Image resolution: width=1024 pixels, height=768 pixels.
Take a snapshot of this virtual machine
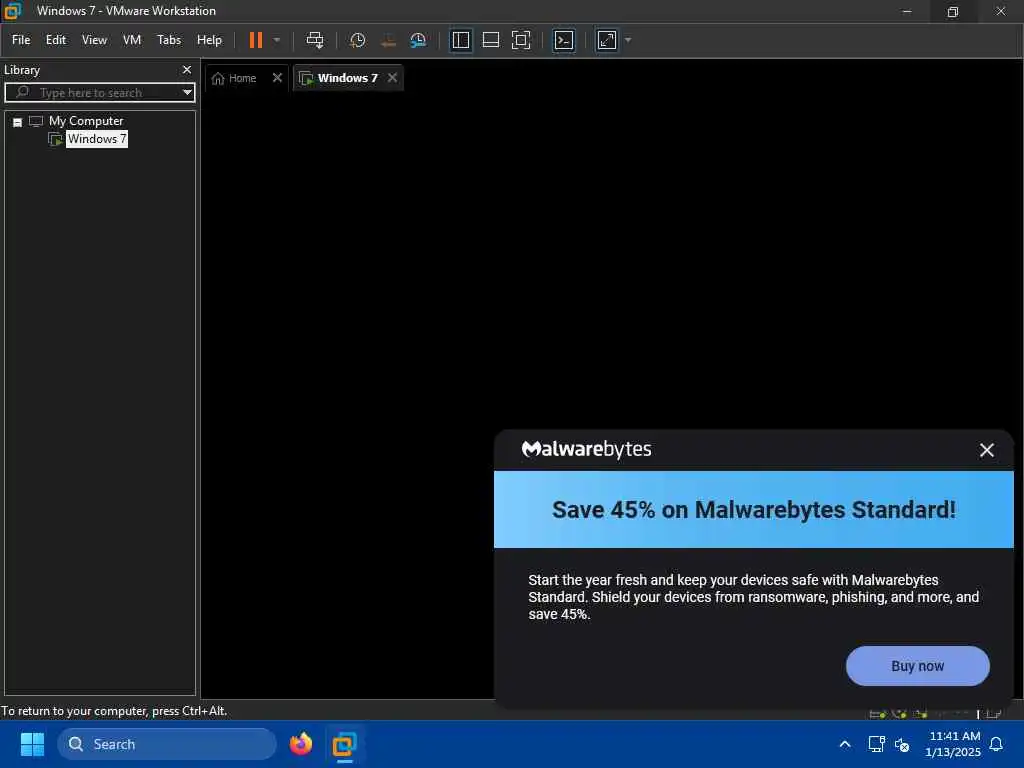[x=357, y=40]
